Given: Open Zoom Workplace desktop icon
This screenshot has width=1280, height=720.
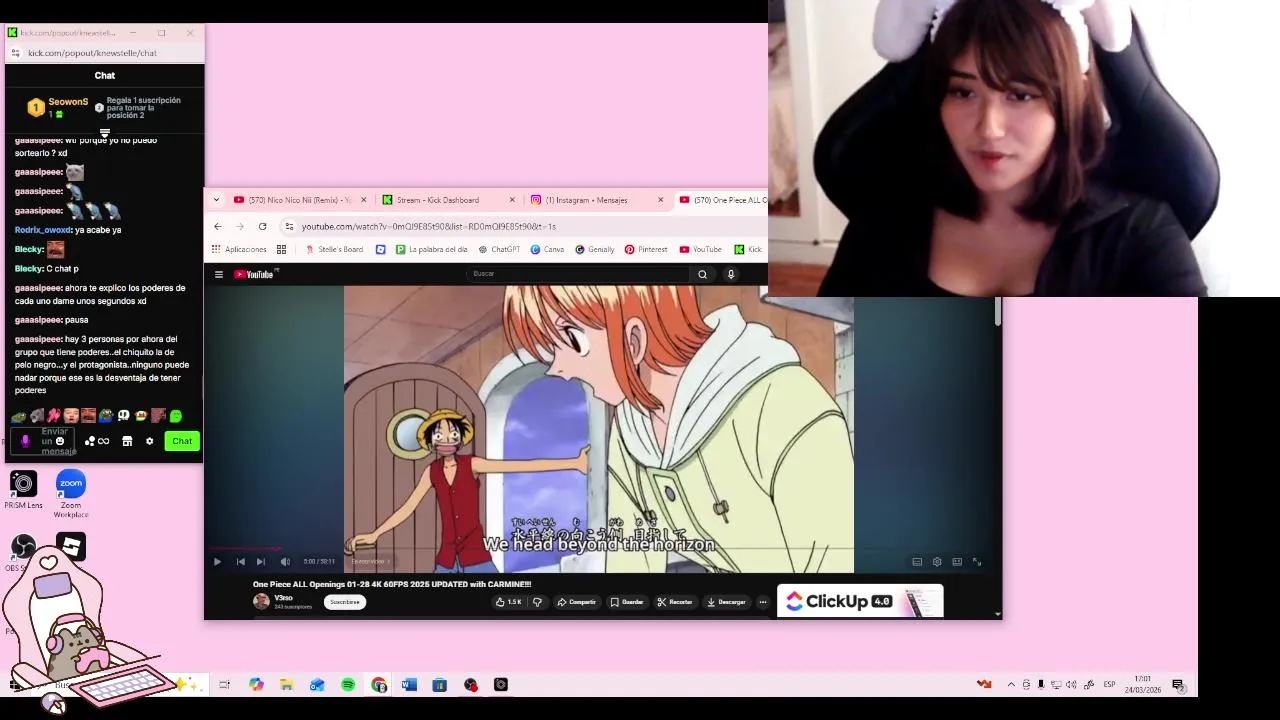Looking at the screenshot, I should (71, 494).
